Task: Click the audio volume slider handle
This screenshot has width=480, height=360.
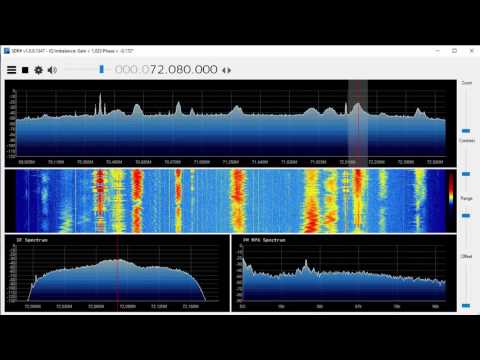Action: pyautogui.click(x=102, y=69)
